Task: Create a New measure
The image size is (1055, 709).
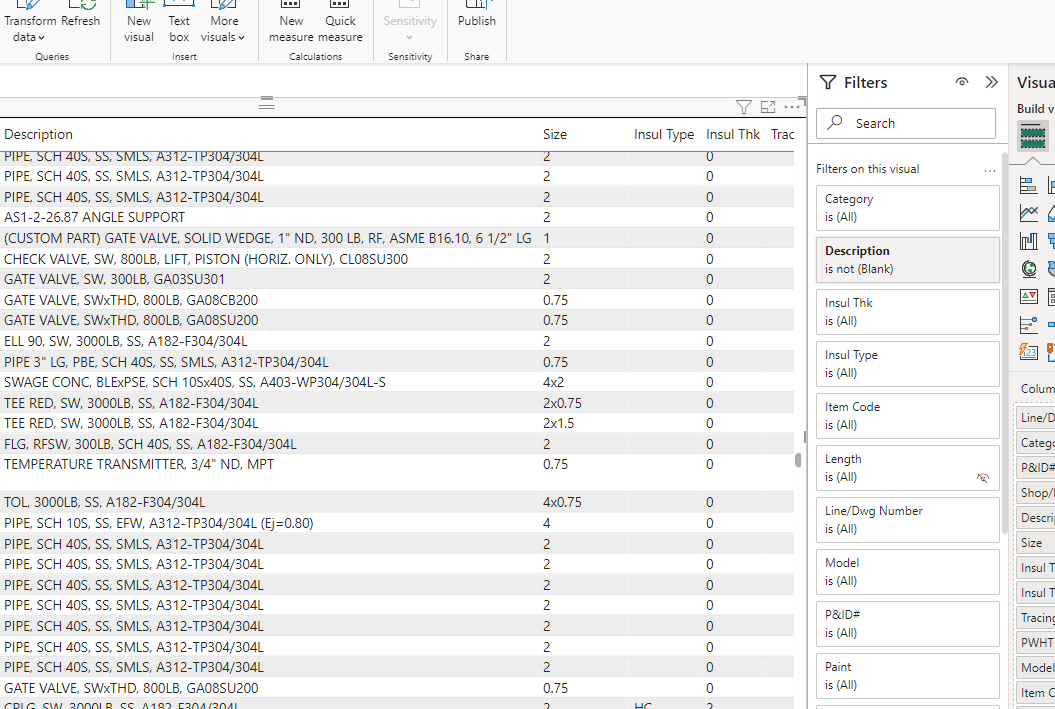Action: [x=291, y=20]
